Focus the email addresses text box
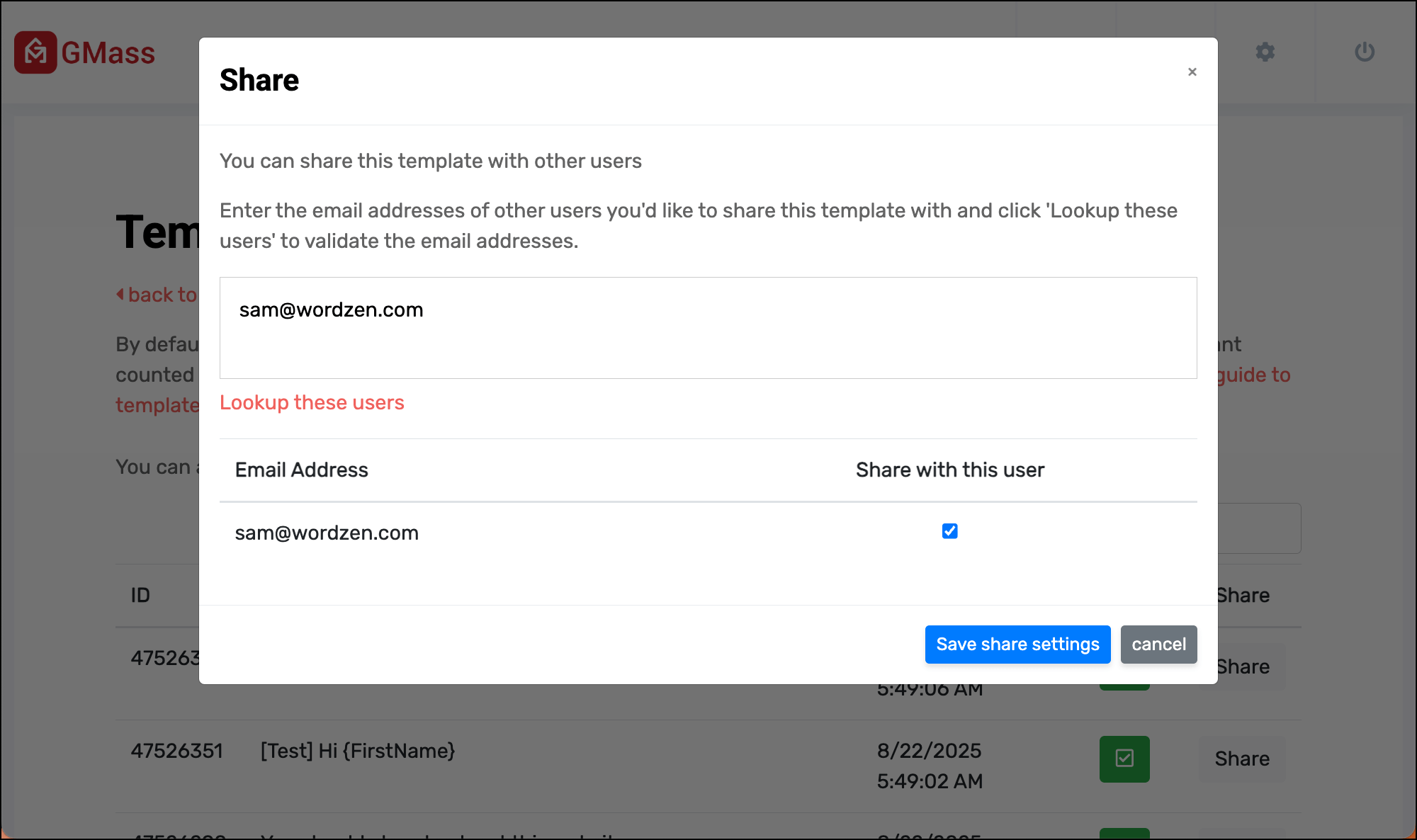 tap(708, 328)
